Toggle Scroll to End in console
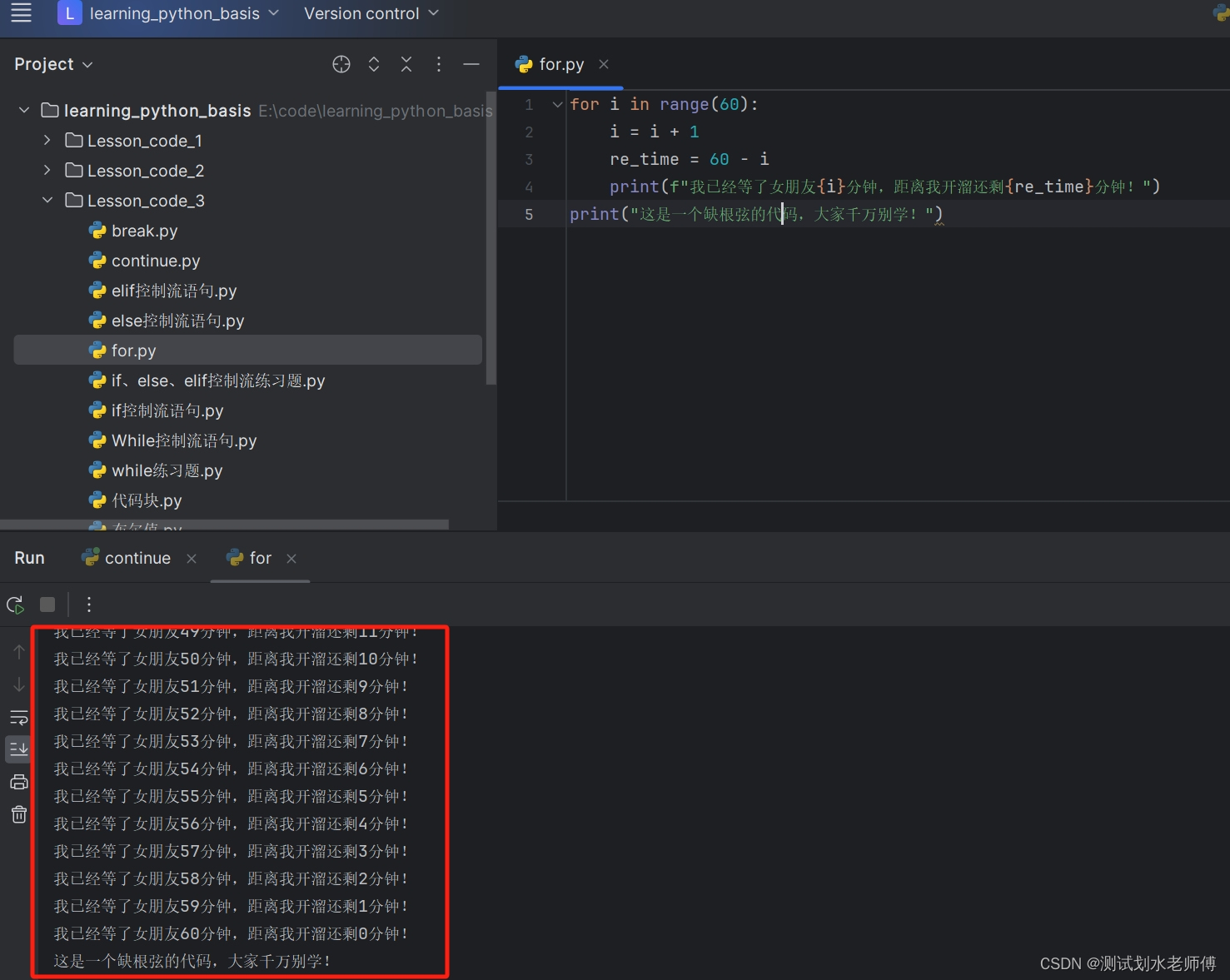Viewport: 1230px width, 980px height. pos(19,749)
